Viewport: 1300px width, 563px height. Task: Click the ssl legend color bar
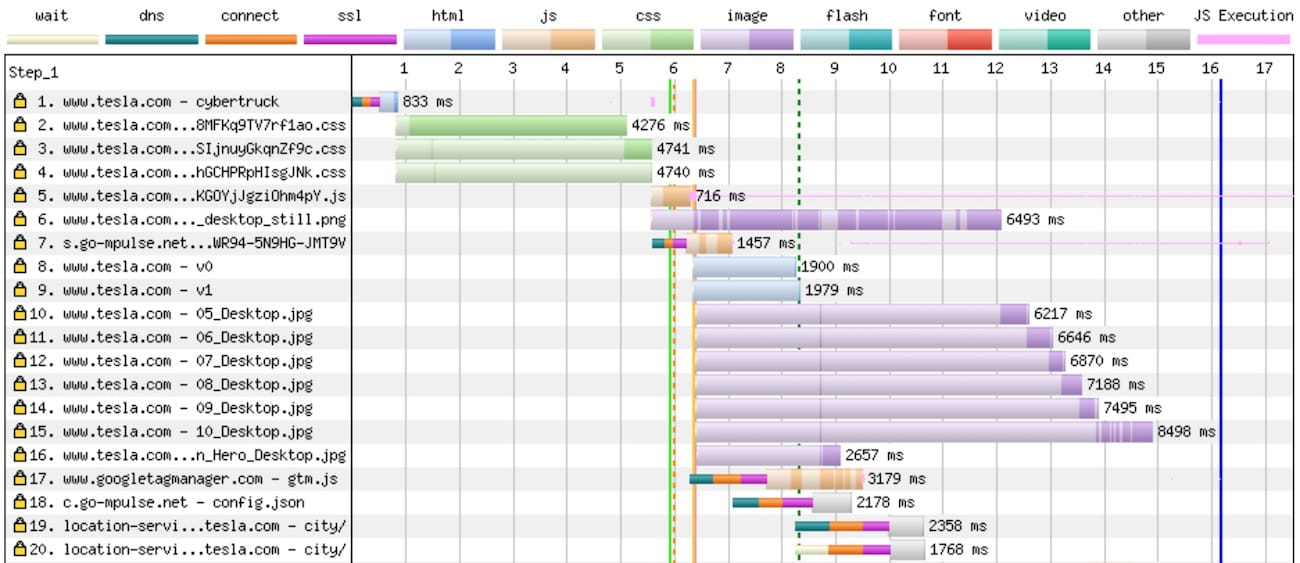tap(350, 40)
